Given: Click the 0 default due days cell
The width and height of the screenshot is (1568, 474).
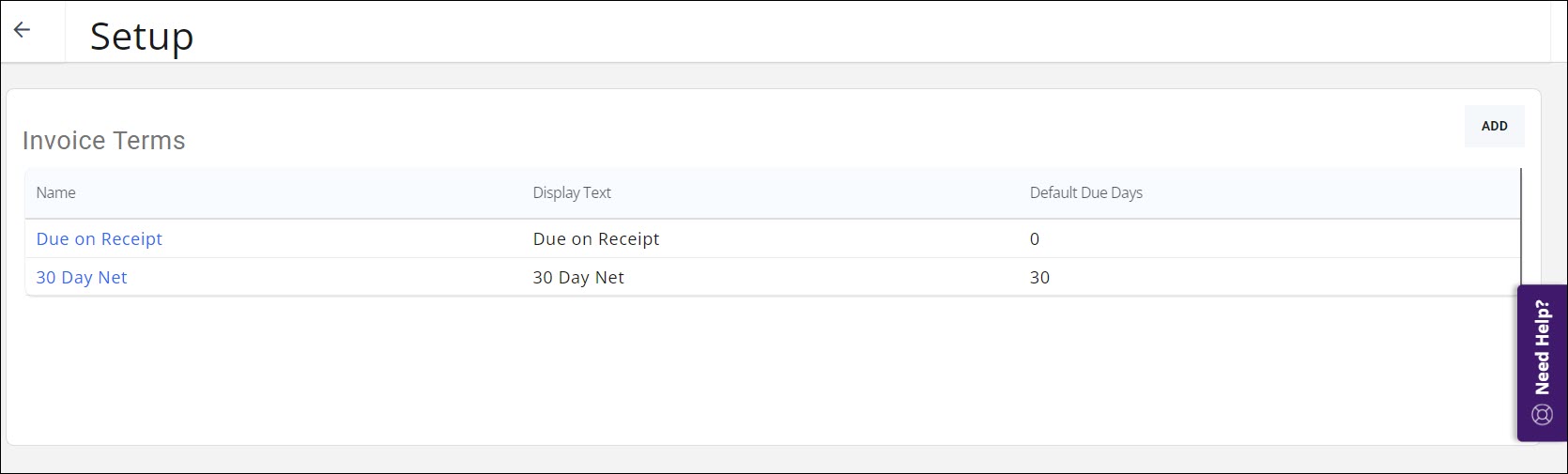Looking at the screenshot, I should (1035, 239).
